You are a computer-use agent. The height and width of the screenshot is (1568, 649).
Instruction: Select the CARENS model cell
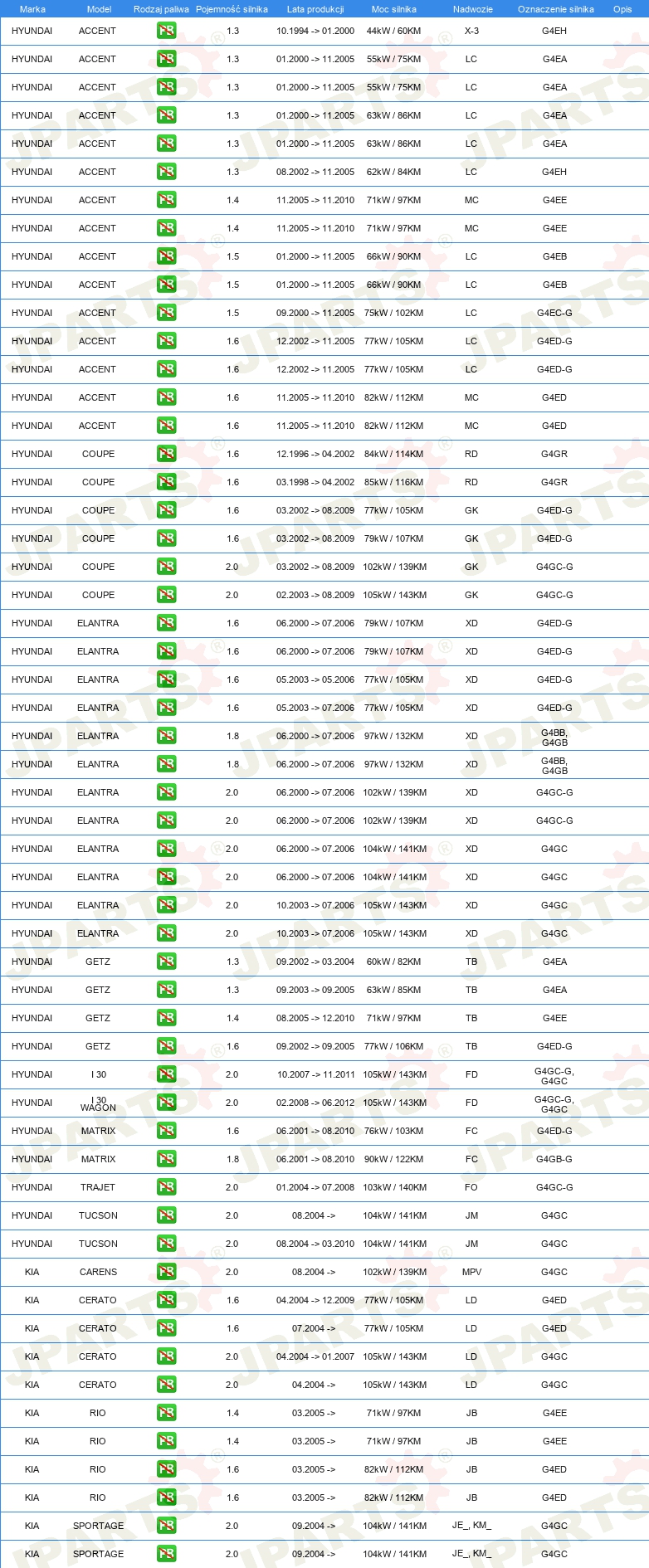[x=98, y=1272]
